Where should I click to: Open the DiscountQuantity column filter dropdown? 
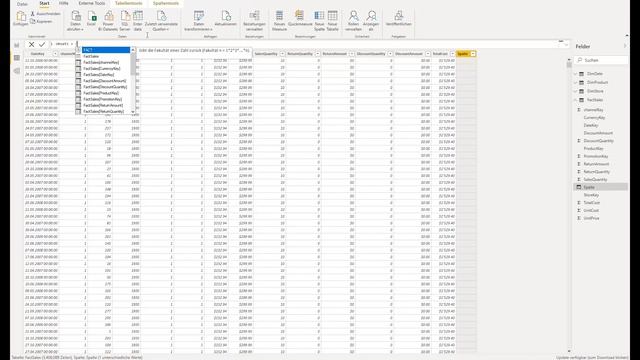coord(390,54)
